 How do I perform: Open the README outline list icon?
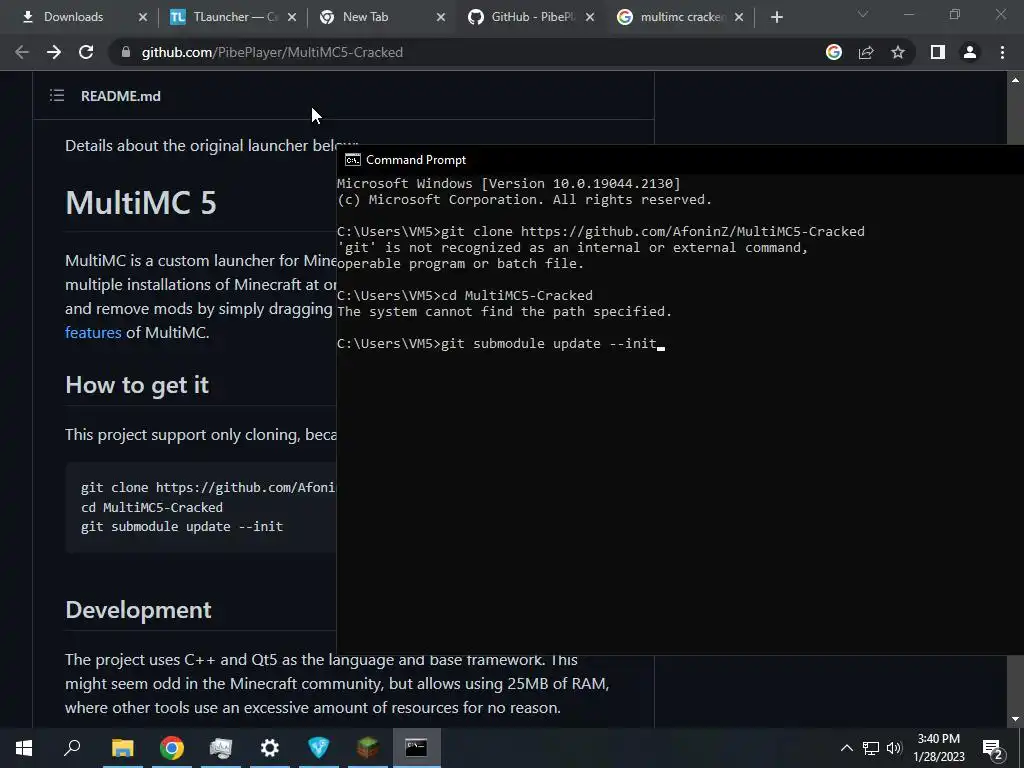(57, 96)
